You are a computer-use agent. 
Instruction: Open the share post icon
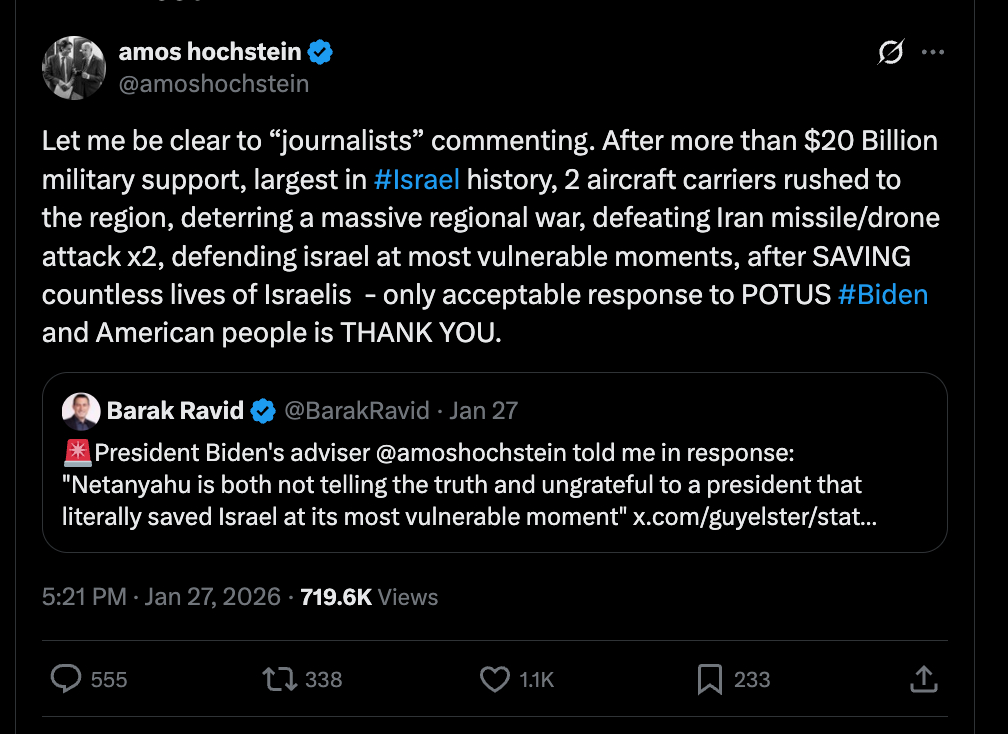[x=922, y=680]
